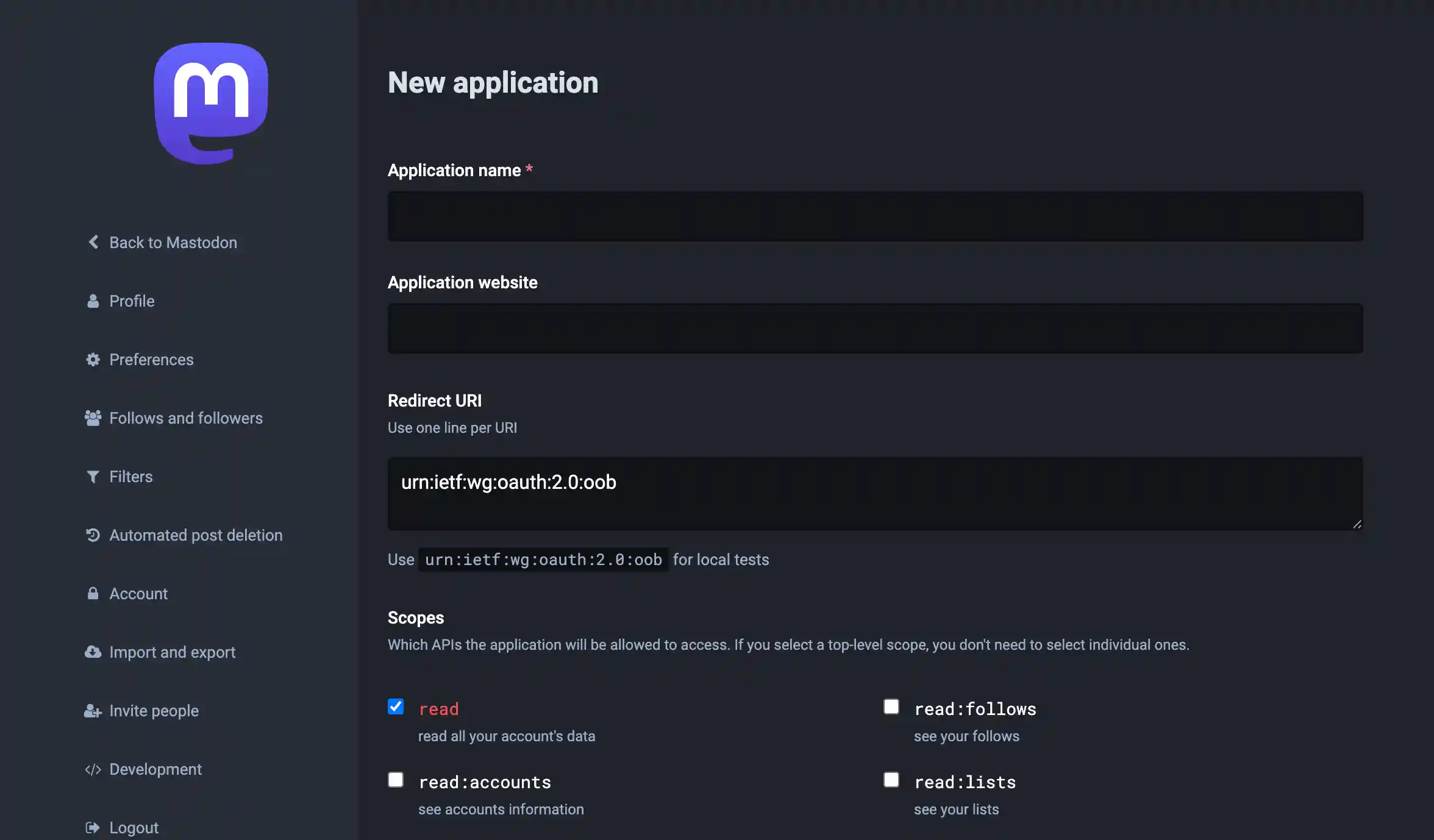The image size is (1434, 840).
Task: Open the Preferences section from sidebar
Action: [x=151, y=359]
